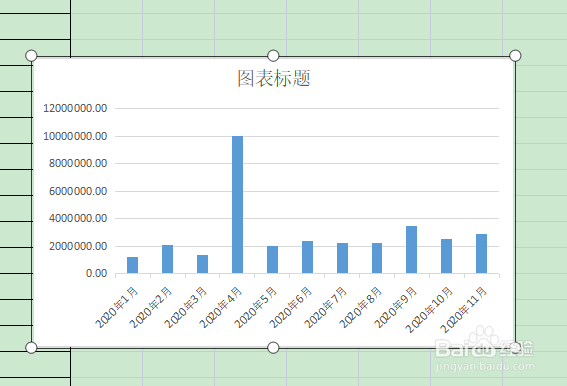Click the 2020年11月 bar

(x=481, y=254)
